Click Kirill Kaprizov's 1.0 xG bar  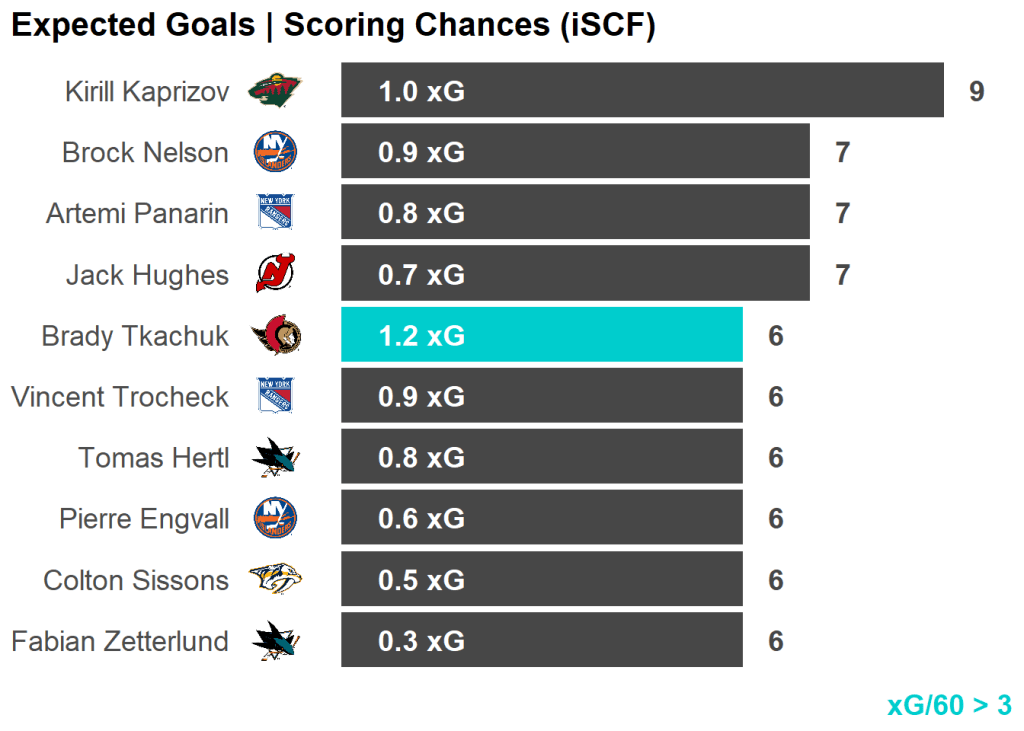pos(642,91)
